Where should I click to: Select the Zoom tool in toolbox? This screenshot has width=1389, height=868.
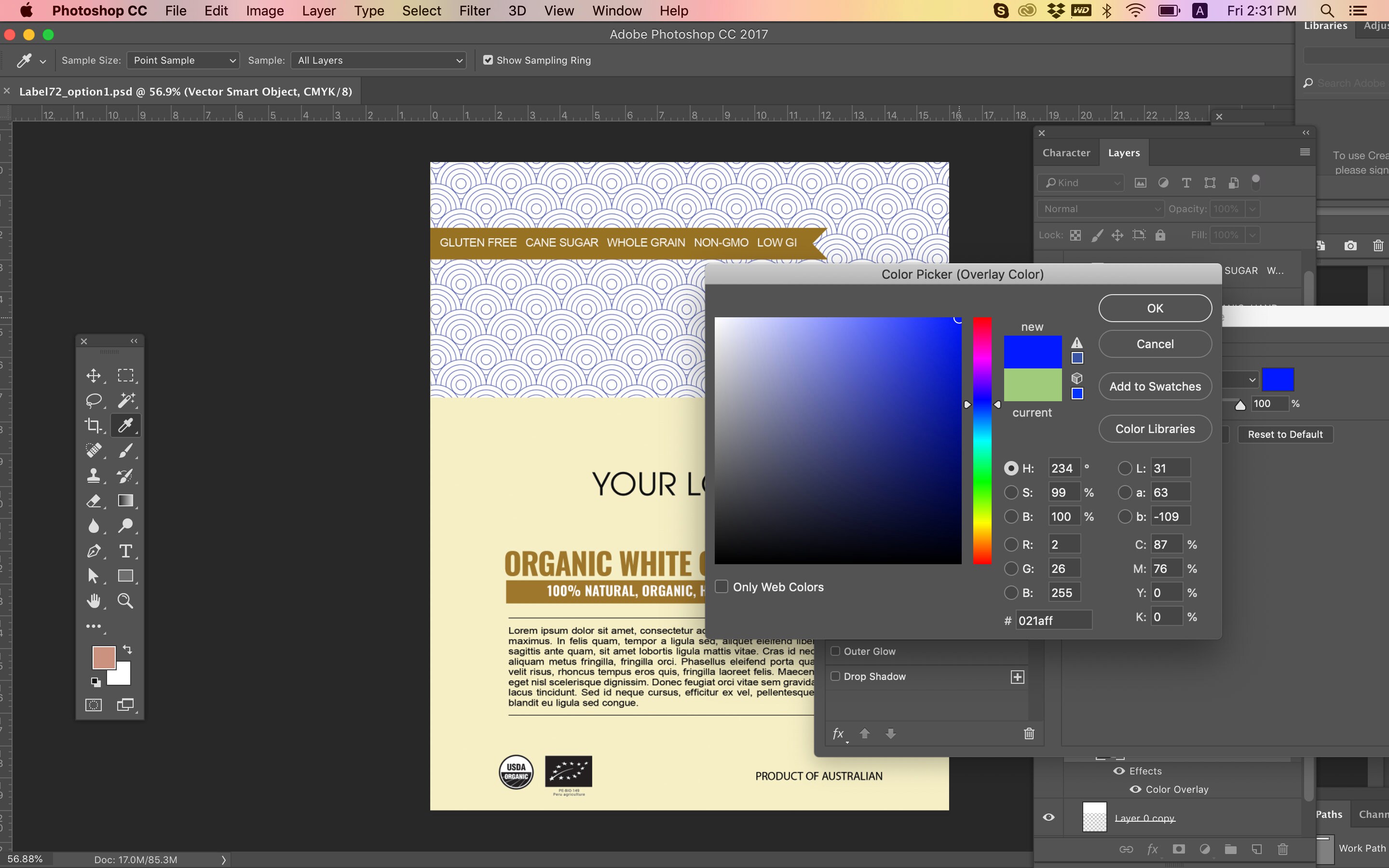(126, 601)
